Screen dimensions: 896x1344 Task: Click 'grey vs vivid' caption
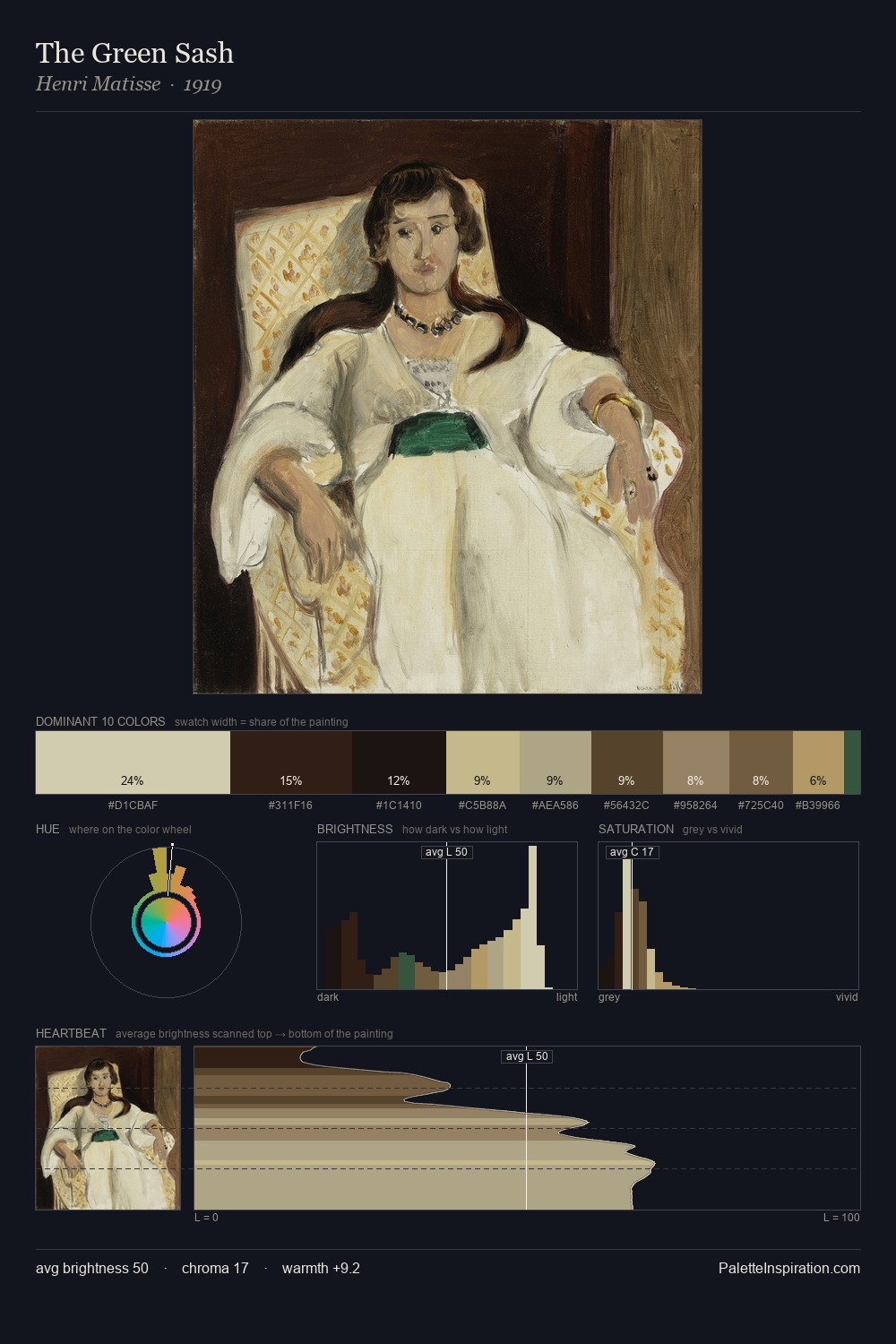712,830
